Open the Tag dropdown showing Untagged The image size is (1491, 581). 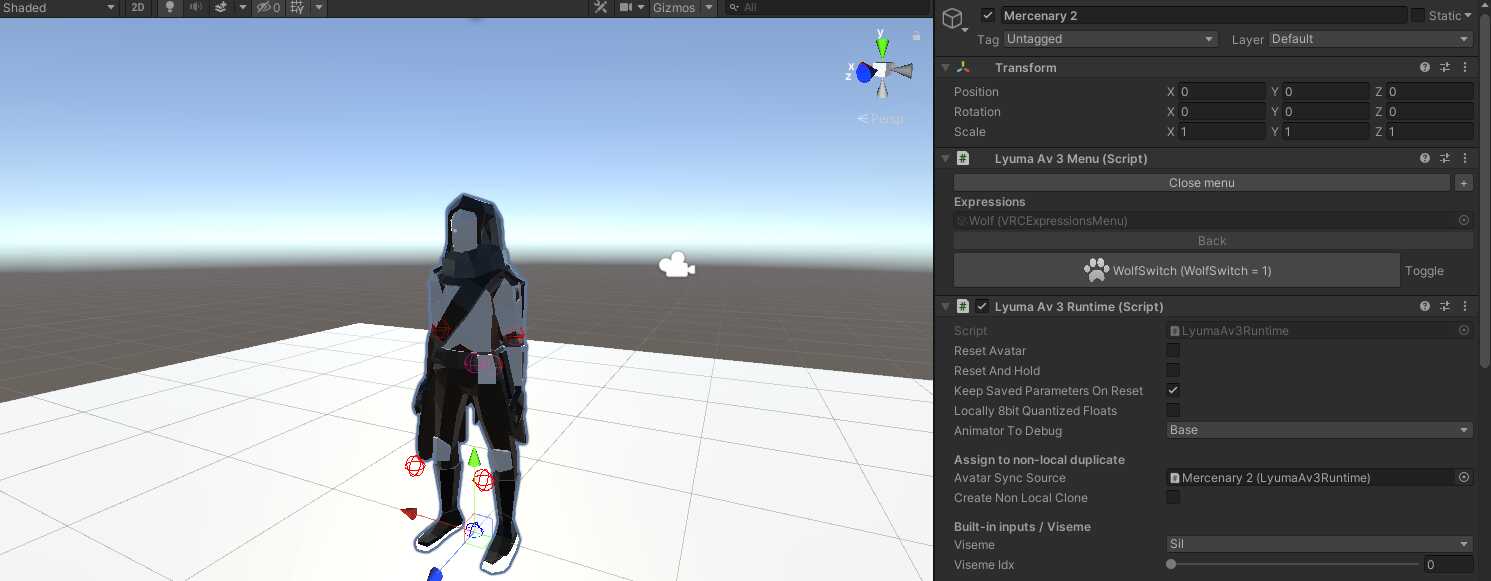tap(1110, 39)
